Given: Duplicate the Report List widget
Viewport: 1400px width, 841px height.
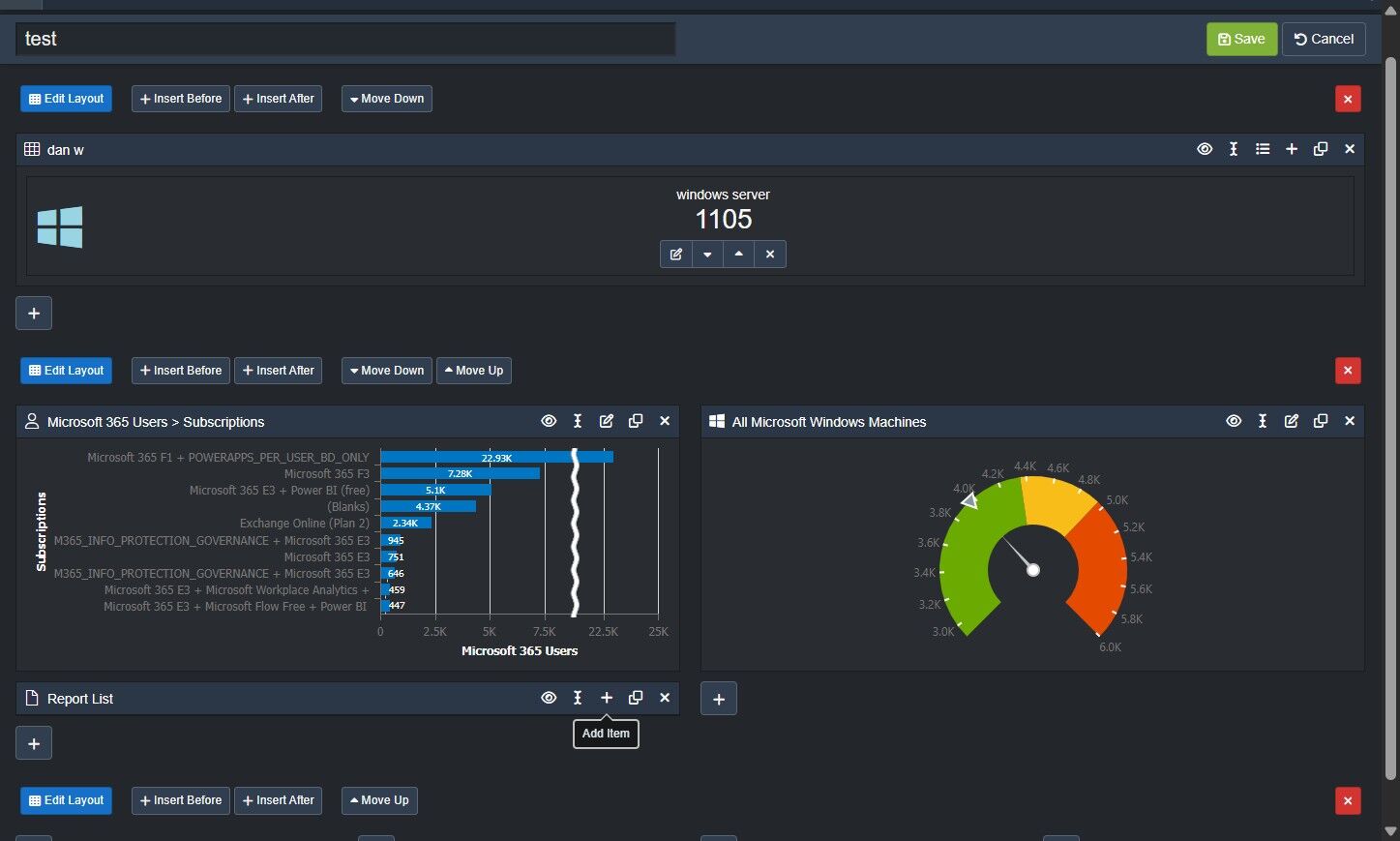Looking at the screenshot, I should (636, 698).
